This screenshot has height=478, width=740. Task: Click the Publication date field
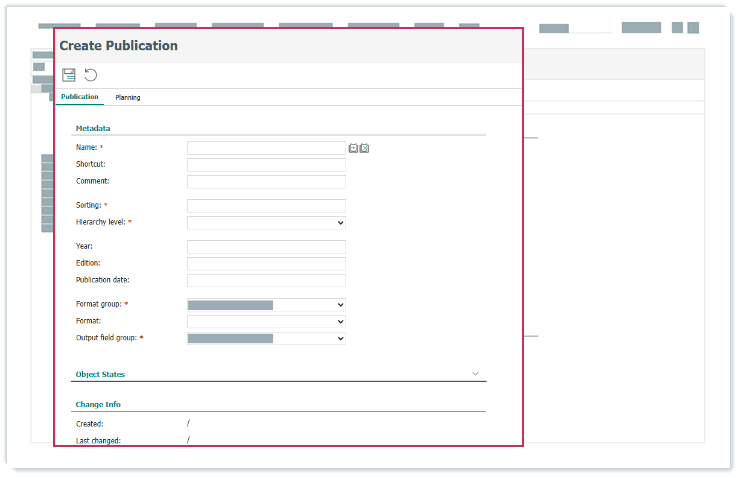tap(266, 280)
